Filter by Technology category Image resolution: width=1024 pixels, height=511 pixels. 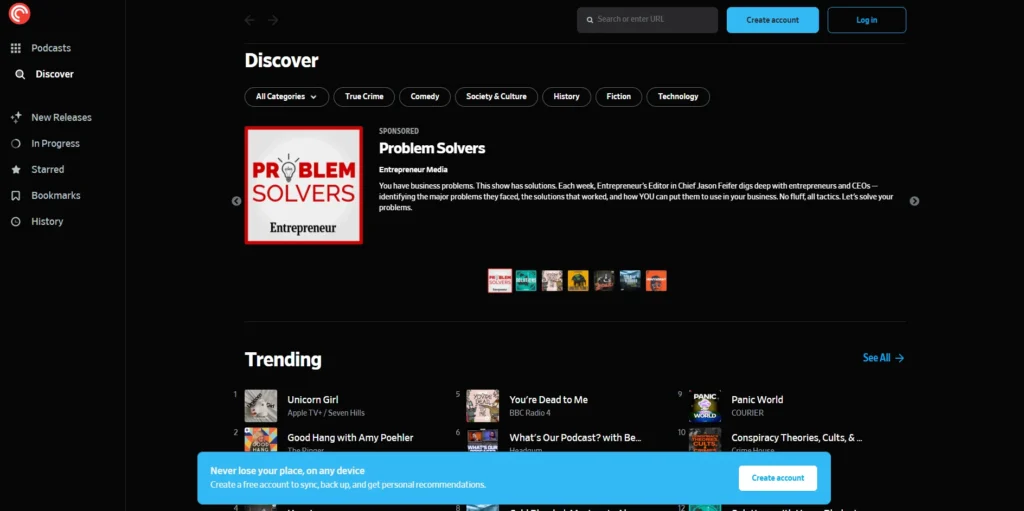point(678,97)
